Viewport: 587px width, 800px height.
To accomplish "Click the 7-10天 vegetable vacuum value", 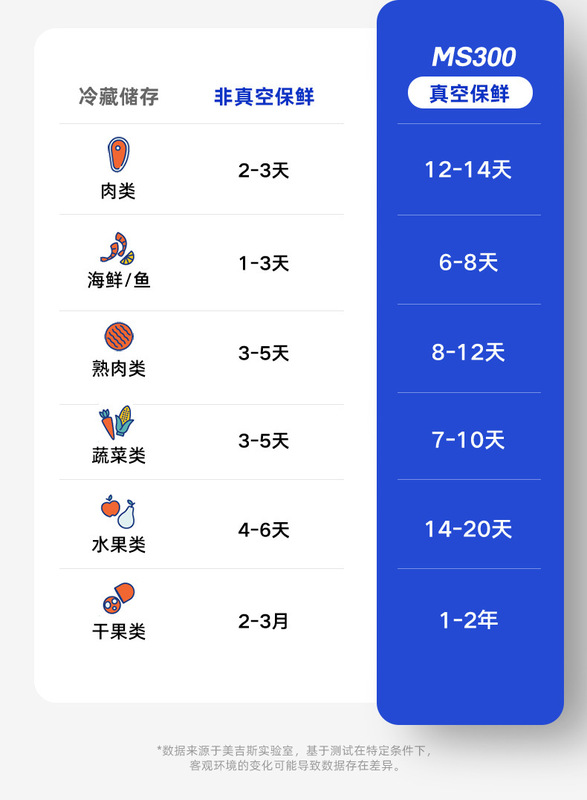I will (x=468, y=440).
